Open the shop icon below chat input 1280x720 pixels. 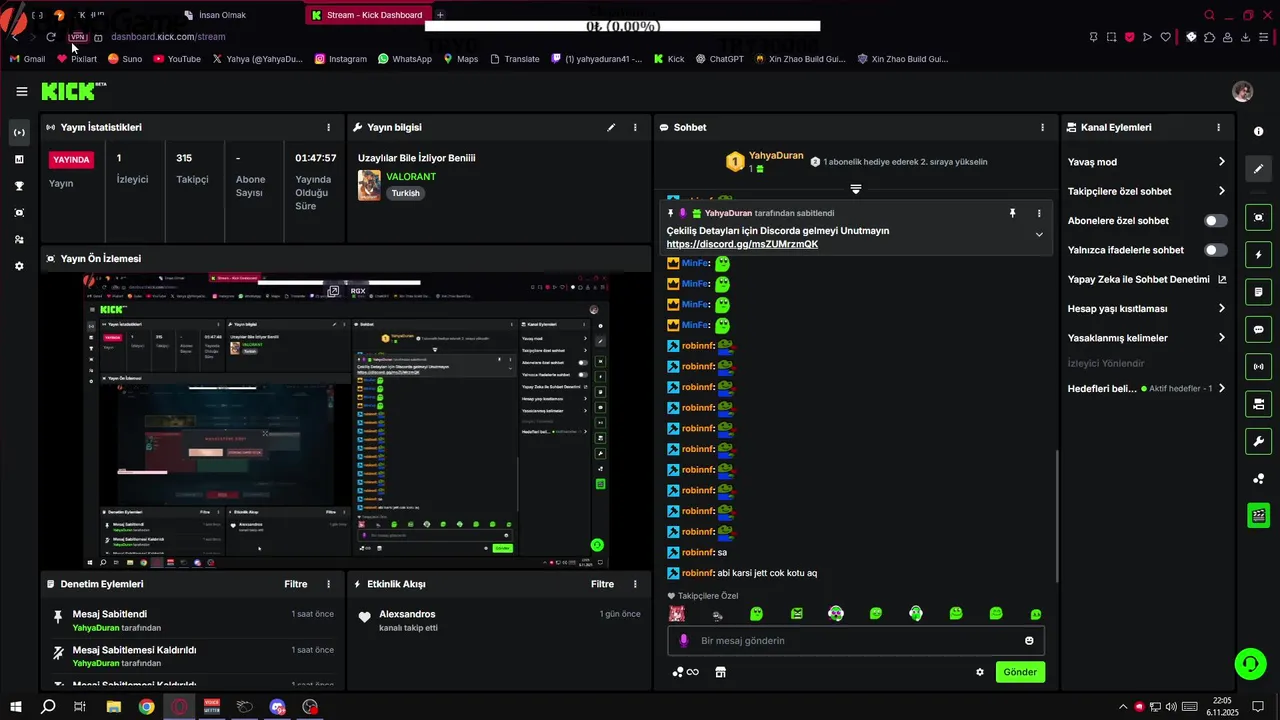[720, 672]
